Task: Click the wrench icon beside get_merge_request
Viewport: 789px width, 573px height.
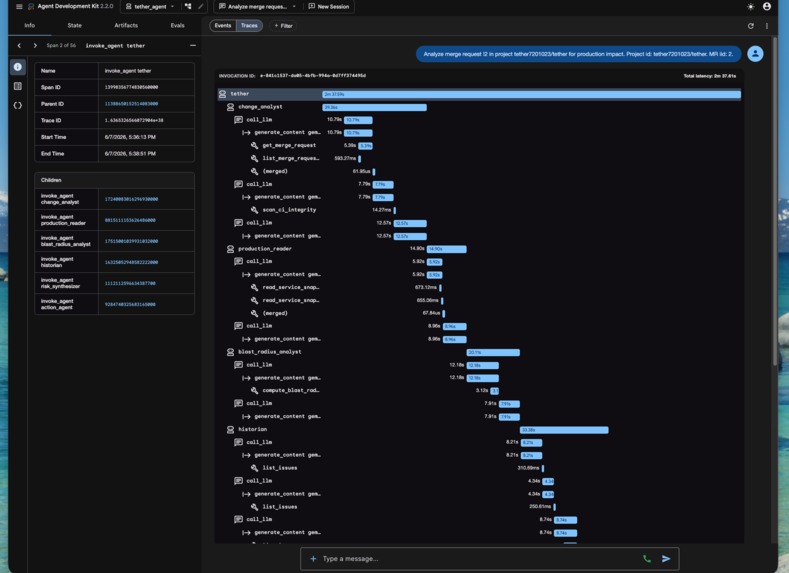Action: click(x=254, y=145)
